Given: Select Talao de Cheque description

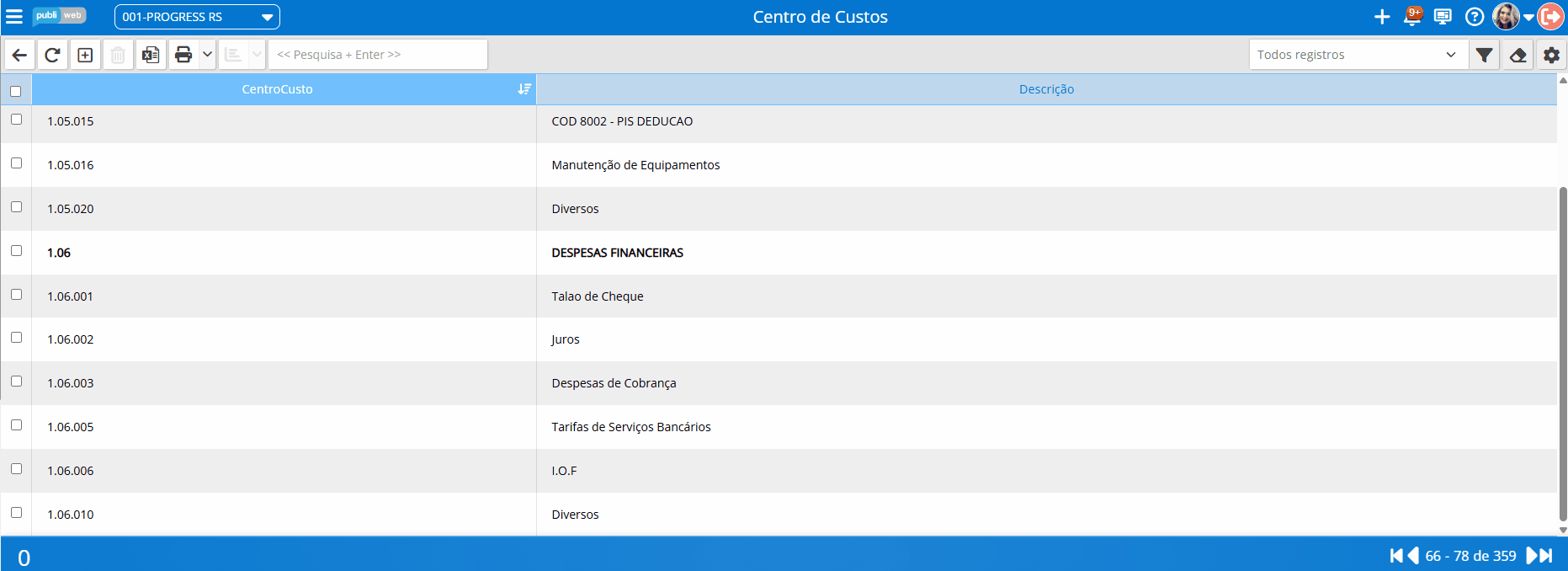Looking at the screenshot, I should coord(598,296).
